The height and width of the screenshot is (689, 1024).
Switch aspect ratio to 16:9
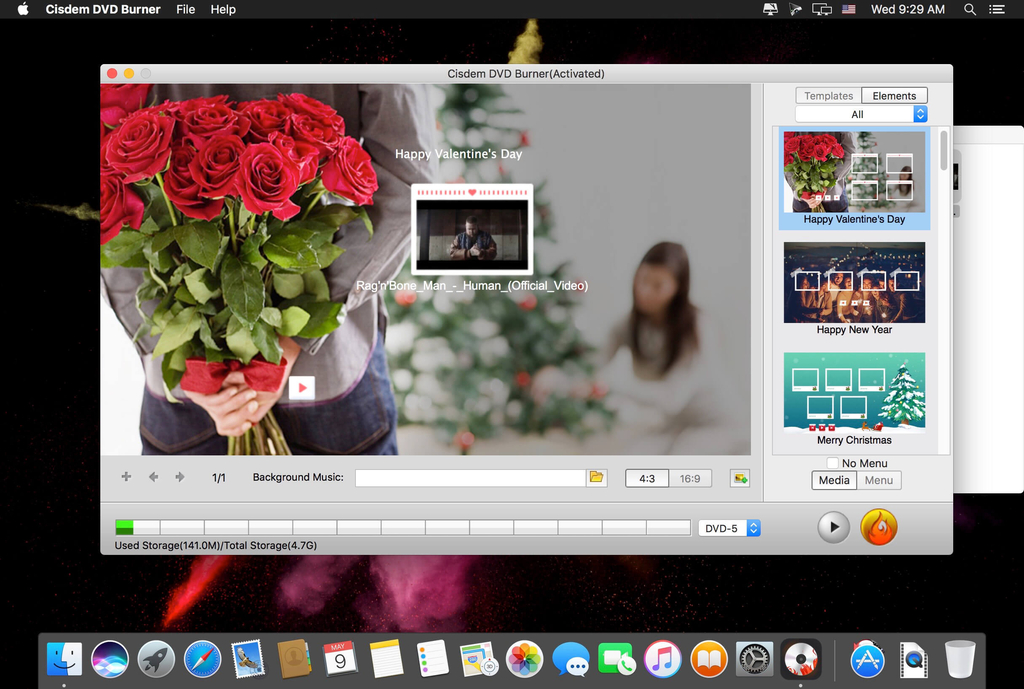[x=690, y=478]
